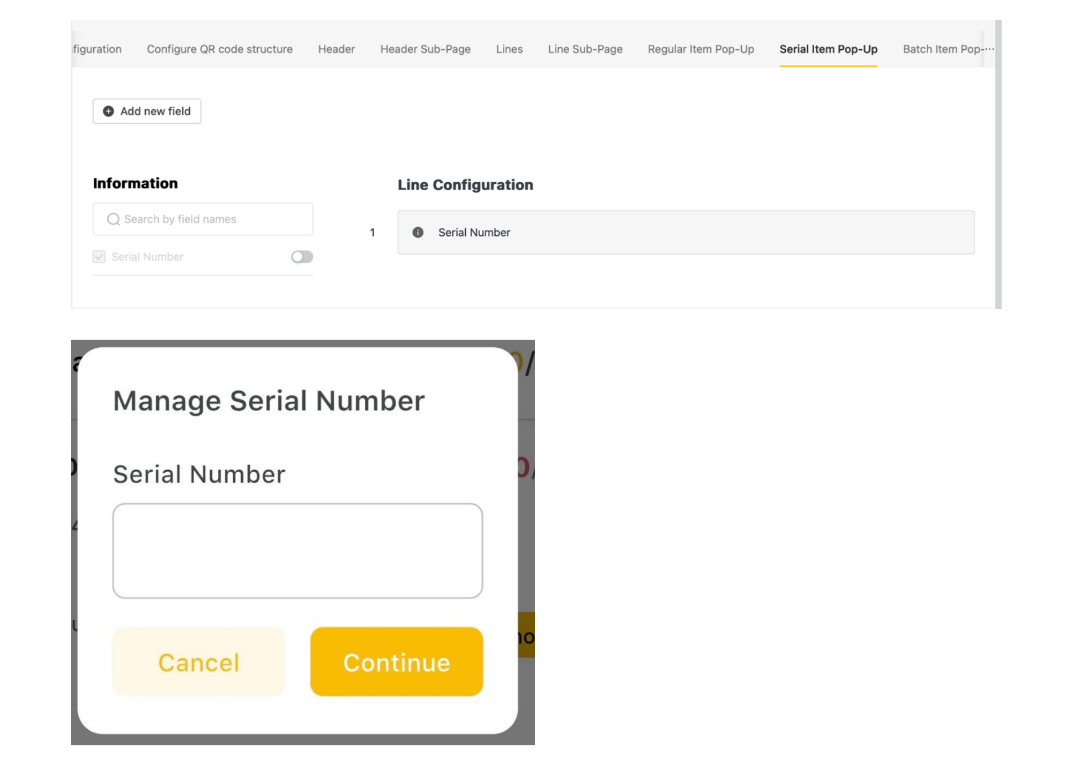Select the Lines tab
1076x758 pixels.
tap(509, 49)
